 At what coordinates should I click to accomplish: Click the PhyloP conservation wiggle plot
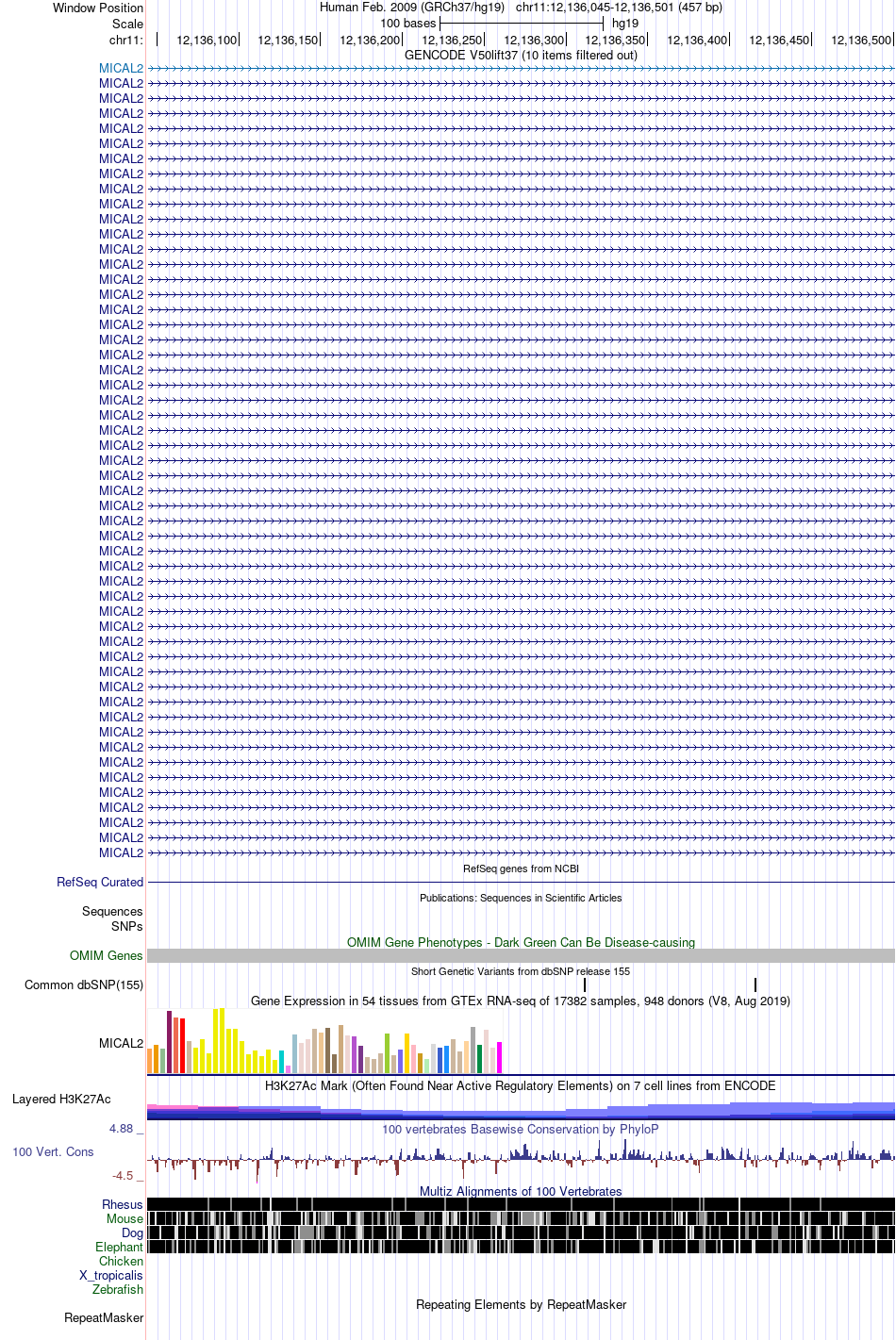point(521,1160)
